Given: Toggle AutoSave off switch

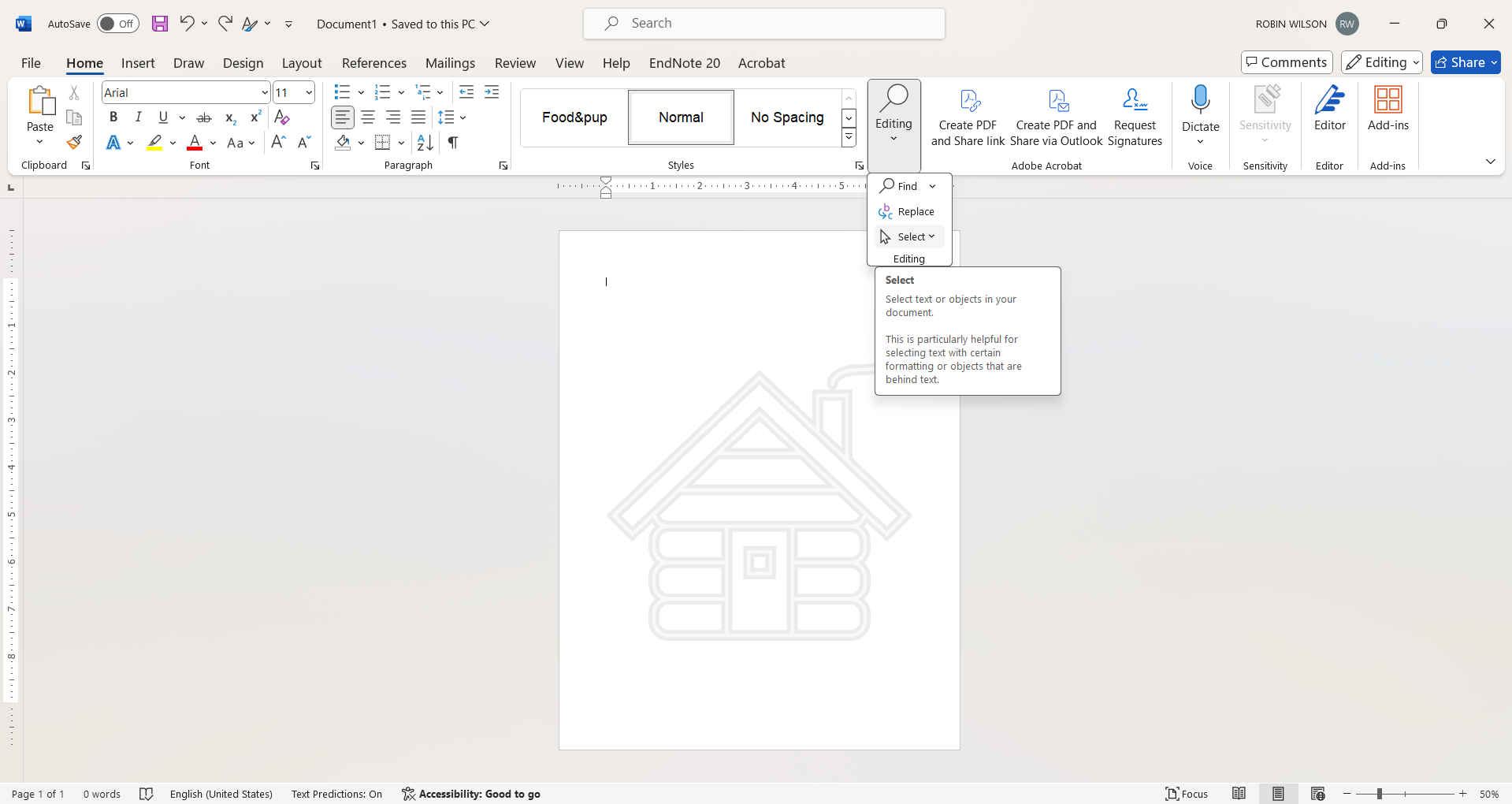Looking at the screenshot, I should point(117,23).
